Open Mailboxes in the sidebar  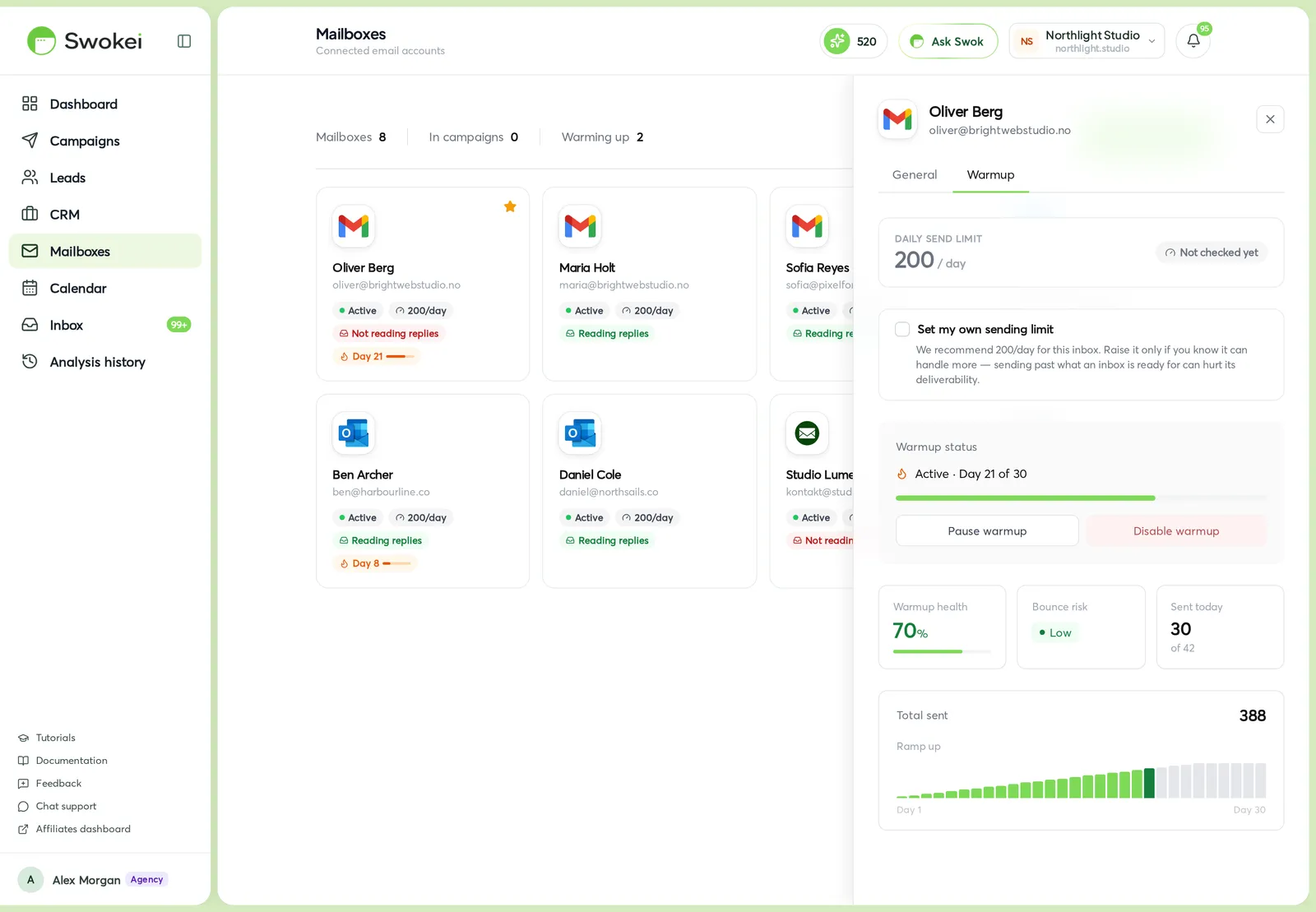click(105, 251)
